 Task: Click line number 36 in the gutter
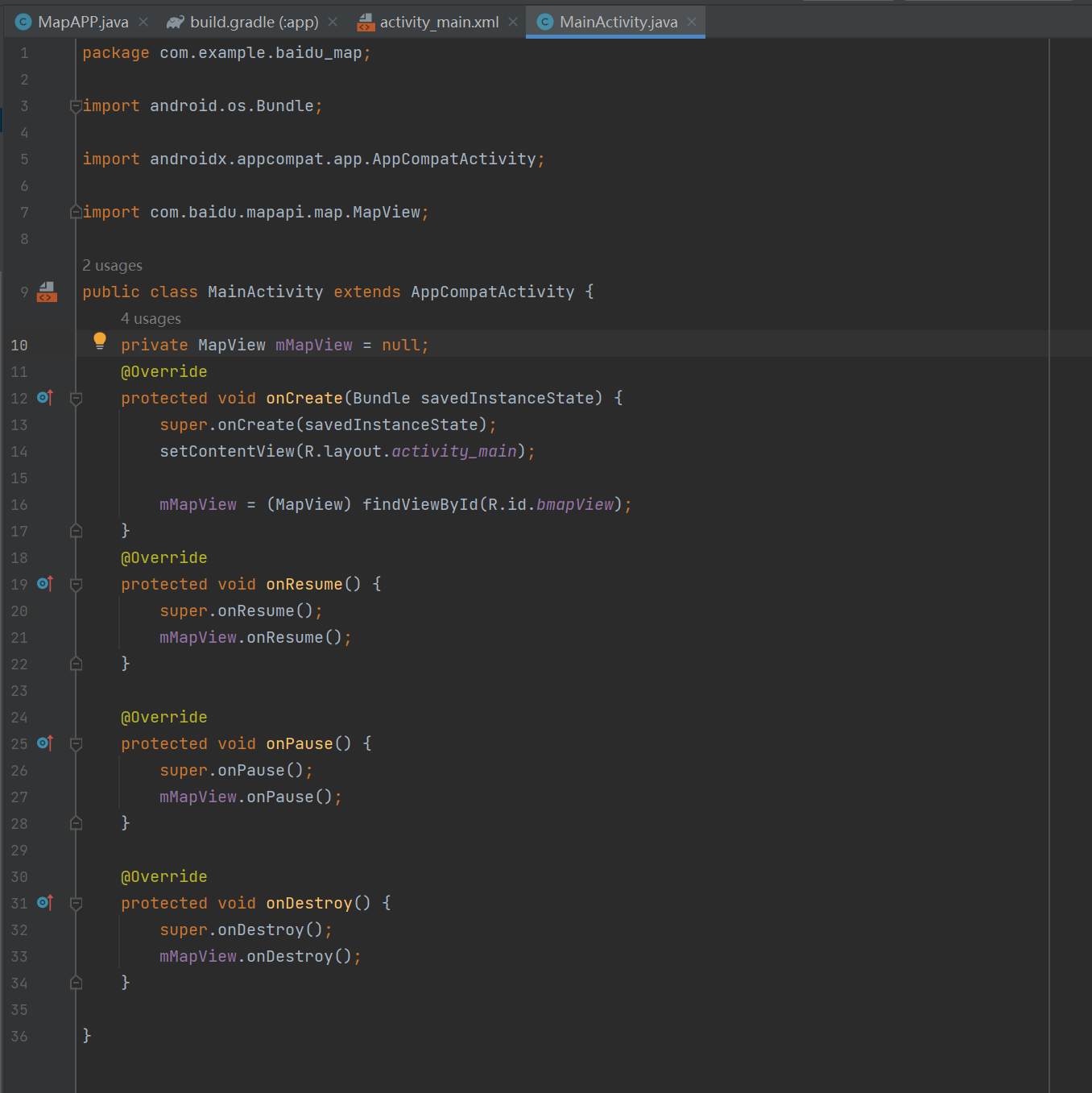(x=19, y=1036)
